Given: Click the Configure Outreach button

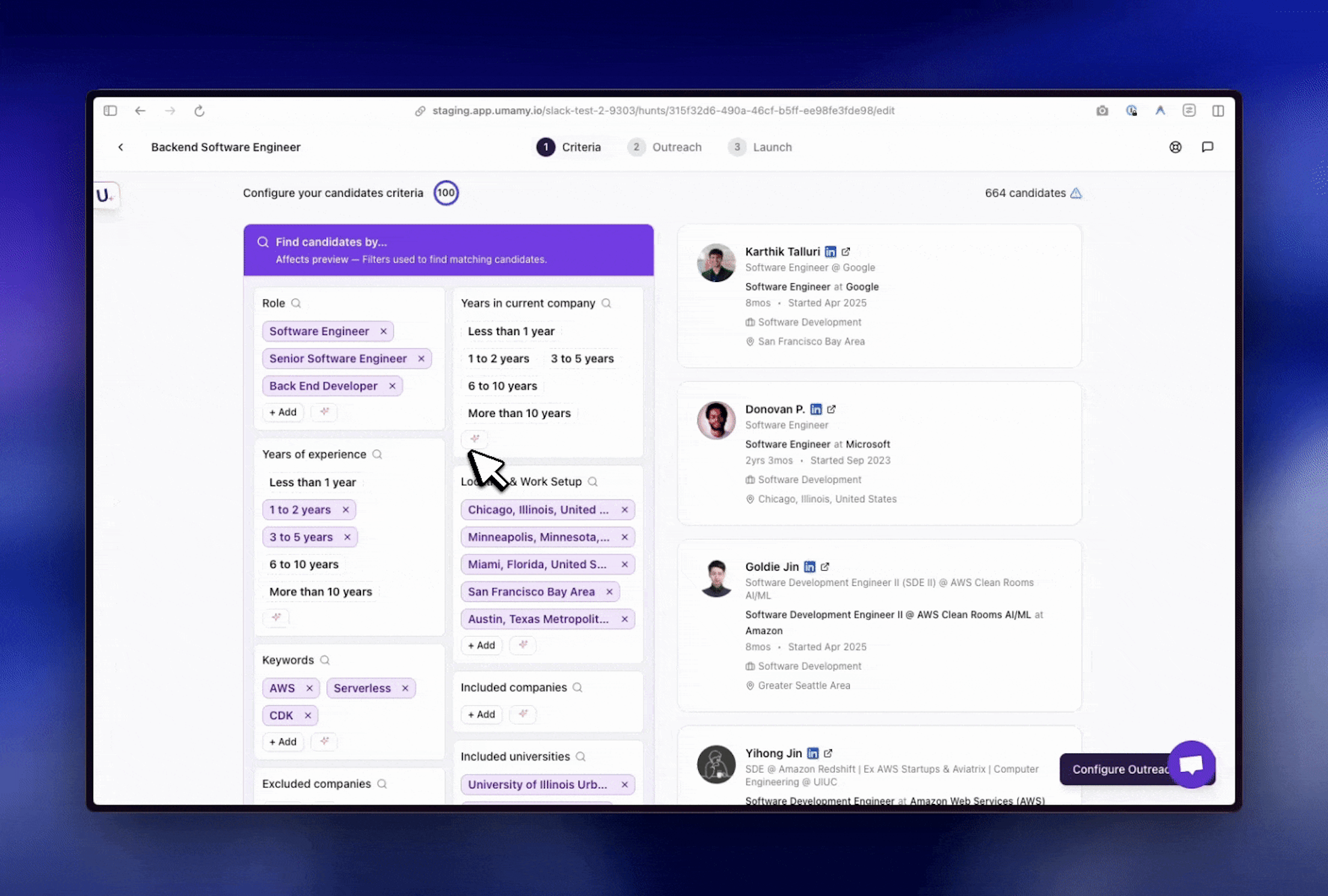Looking at the screenshot, I should pos(1119,769).
